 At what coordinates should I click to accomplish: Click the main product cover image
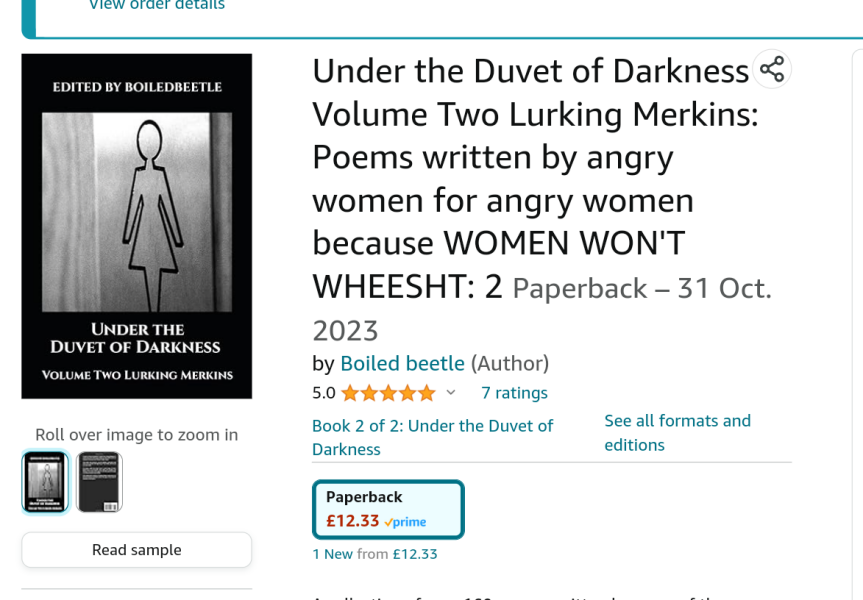136,225
